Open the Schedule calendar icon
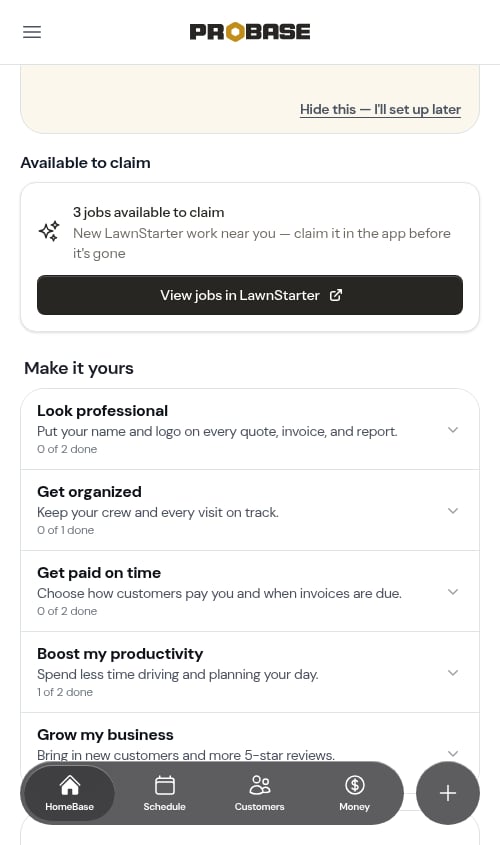Screen dimensions: 500x845 click(x=164, y=785)
